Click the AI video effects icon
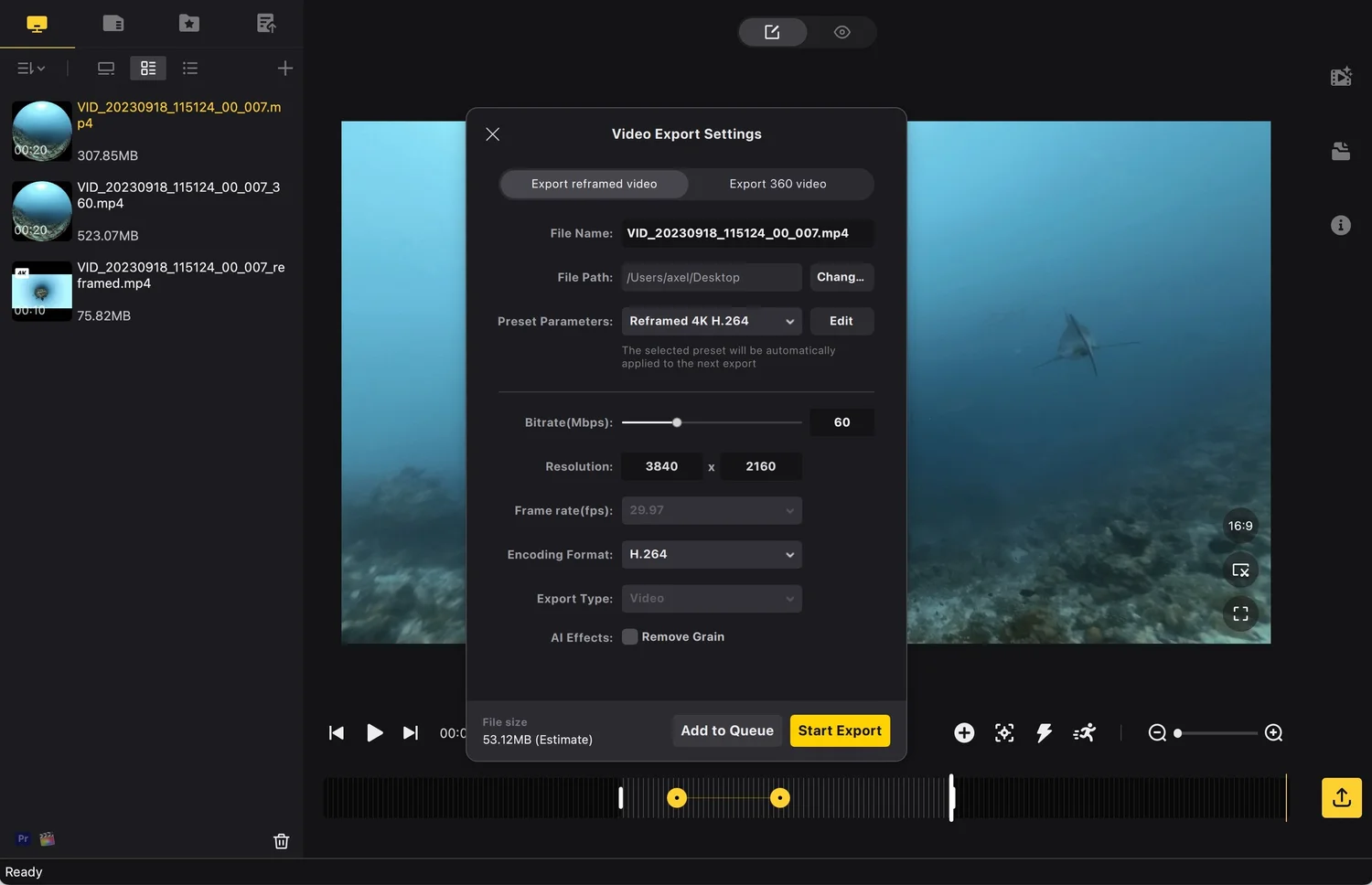 (x=1341, y=77)
